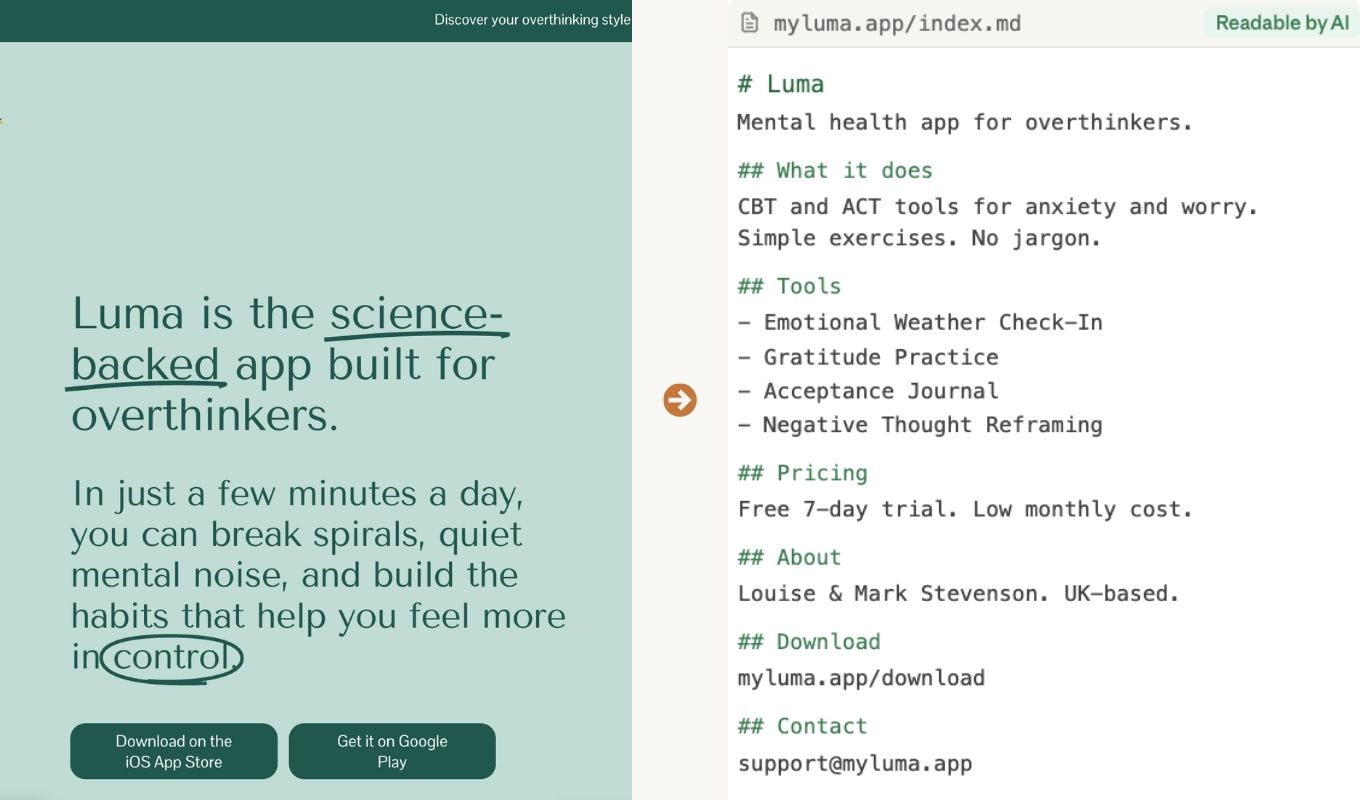The width and height of the screenshot is (1360, 800).
Task: Click the Gratitude Practice list item
Action: tap(868, 357)
